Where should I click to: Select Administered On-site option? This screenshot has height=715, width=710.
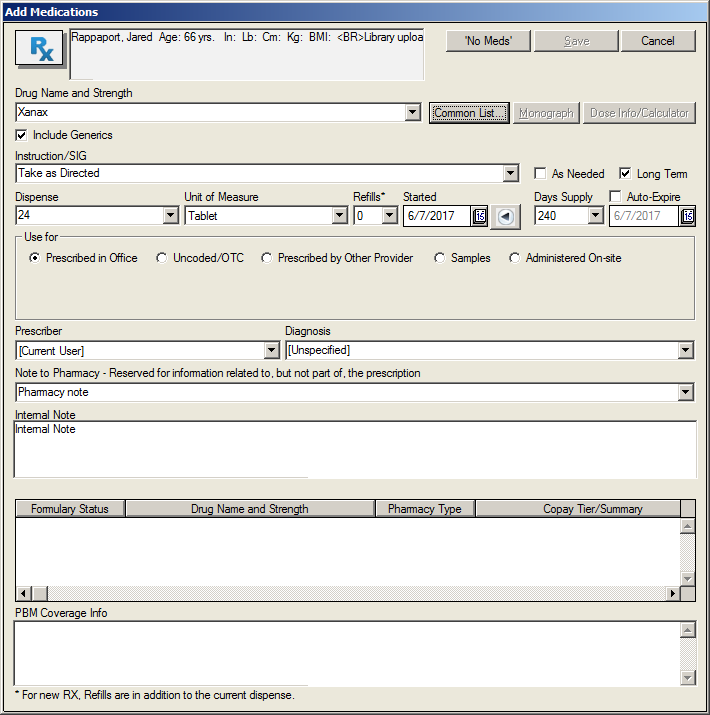tap(515, 258)
